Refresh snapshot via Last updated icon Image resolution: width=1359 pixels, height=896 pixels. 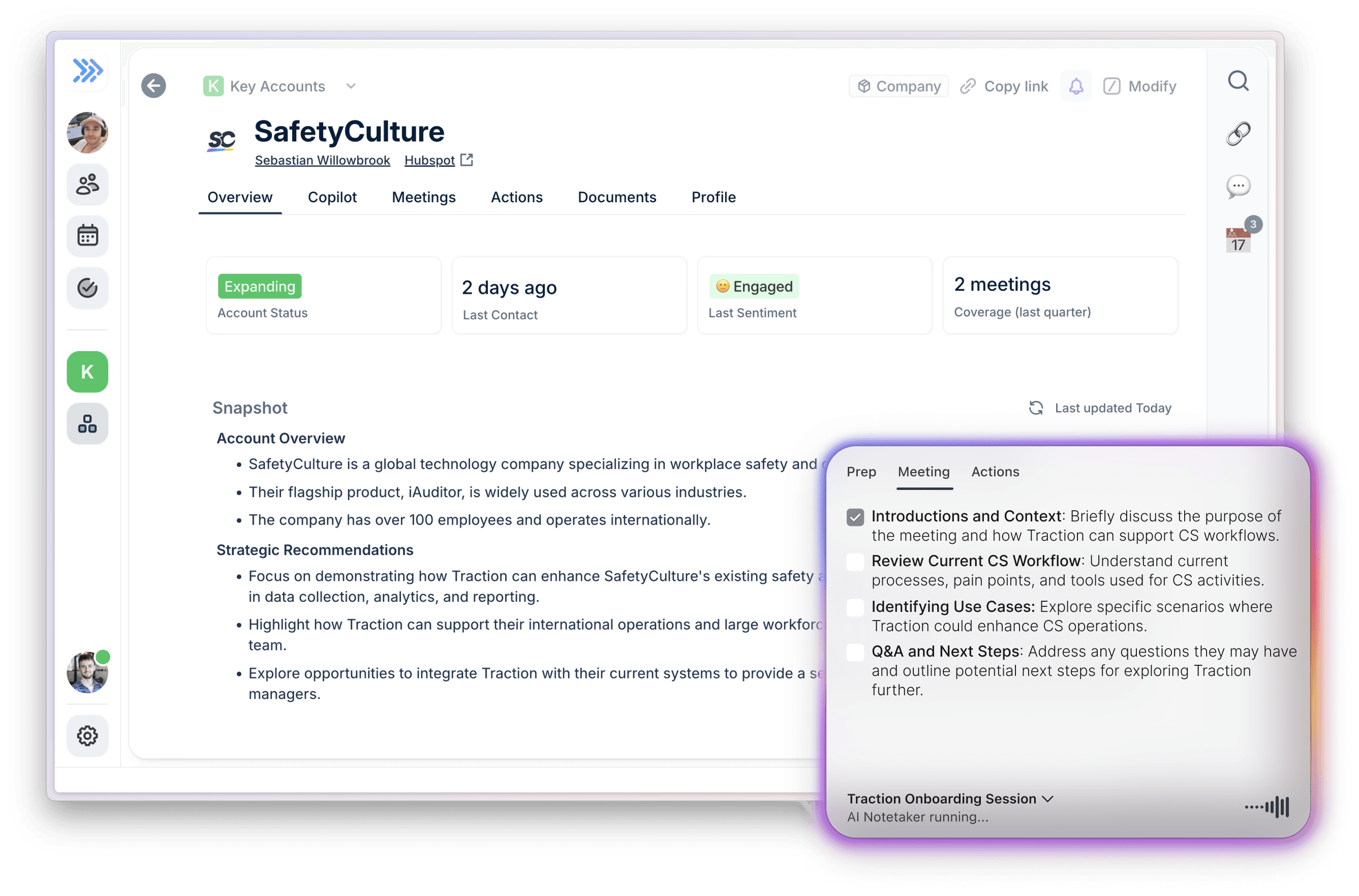click(x=1036, y=408)
